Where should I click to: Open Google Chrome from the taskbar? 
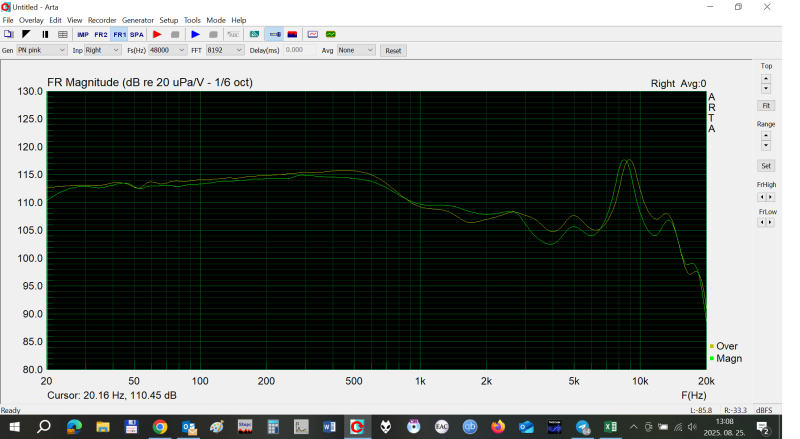[x=160, y=427]
